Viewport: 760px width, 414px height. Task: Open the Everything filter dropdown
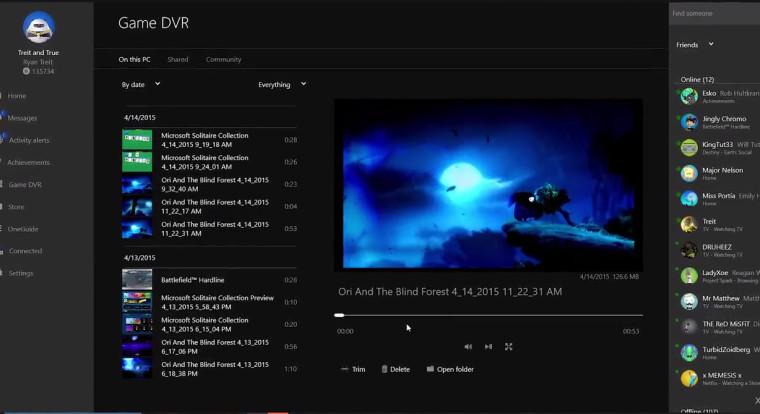pyautogui.click(x=281, y=85)
